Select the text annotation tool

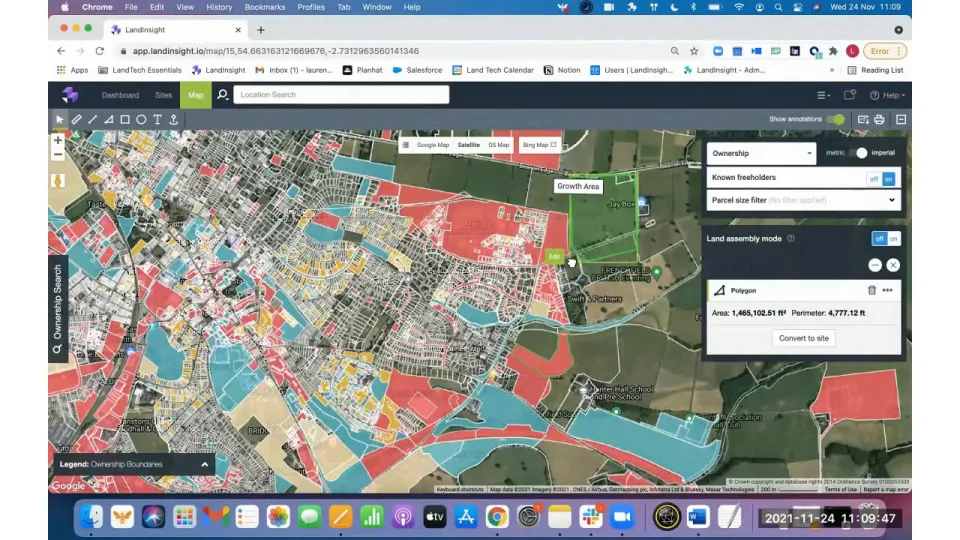pos(157,119)
